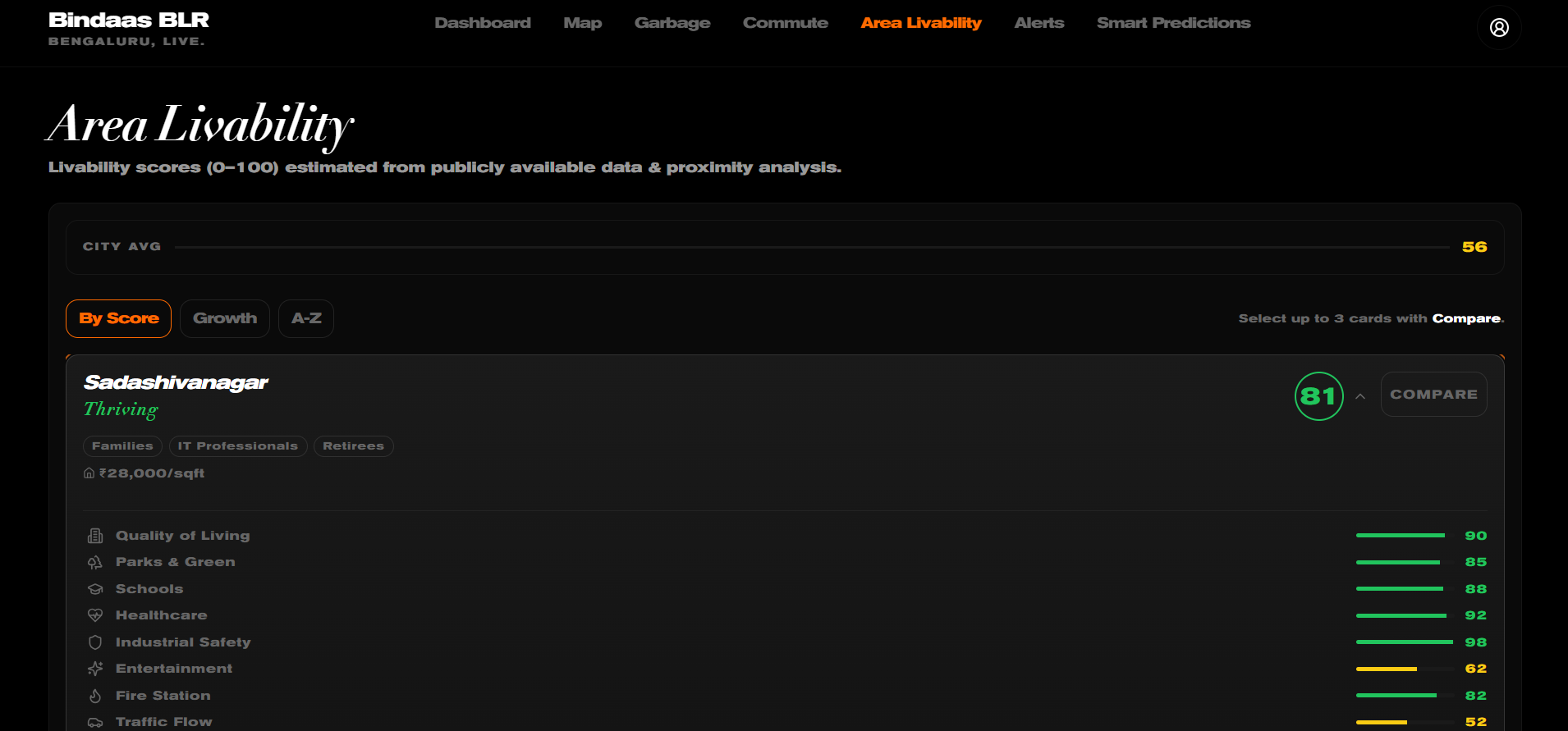Collapse the Sadashivanagar card chevron

point(1360,396)
